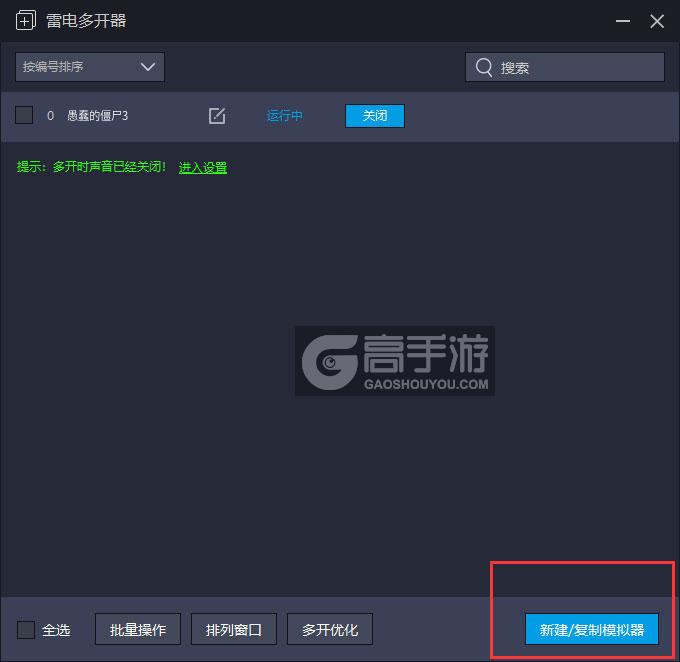Screen dimensions: 680x662
Task: Click 关闭 to stop the running emulator
Action: click(375, 115)
